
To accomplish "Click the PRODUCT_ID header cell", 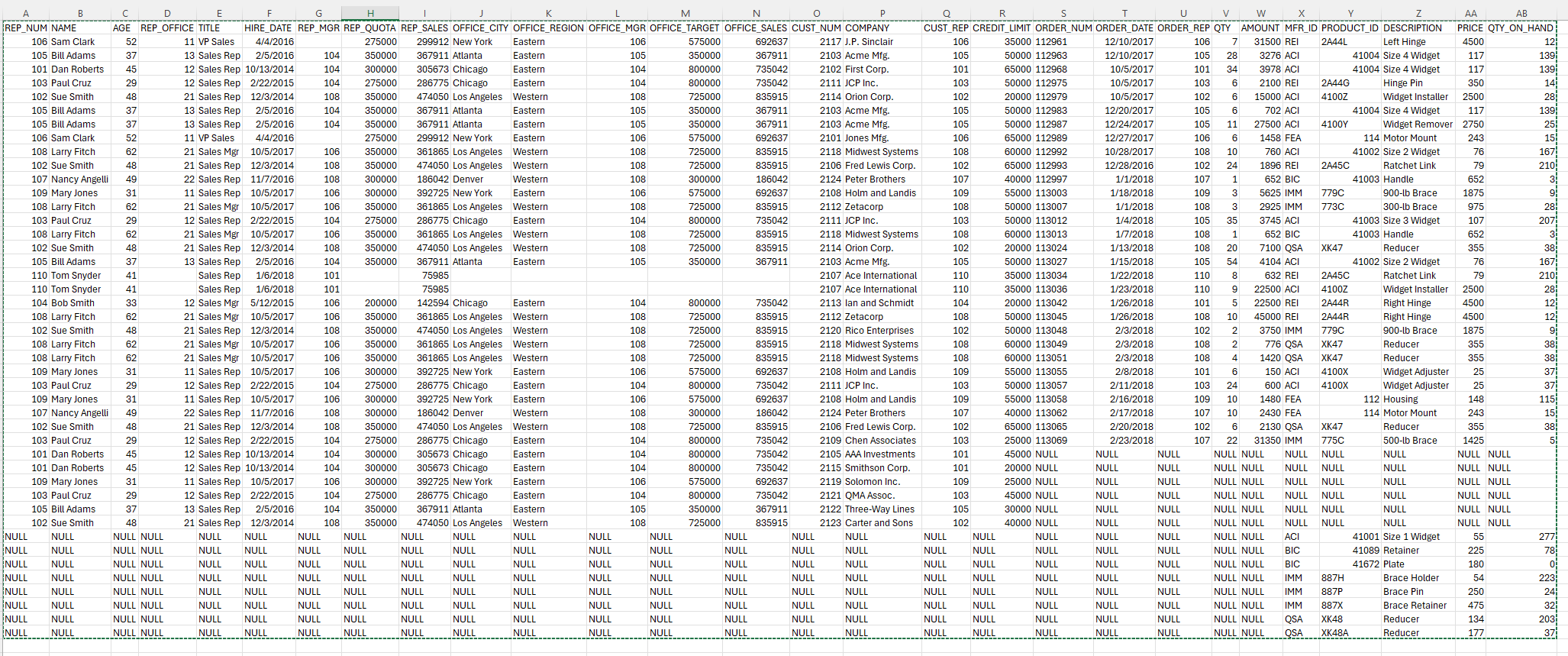I will click(x=1350, y=27).
